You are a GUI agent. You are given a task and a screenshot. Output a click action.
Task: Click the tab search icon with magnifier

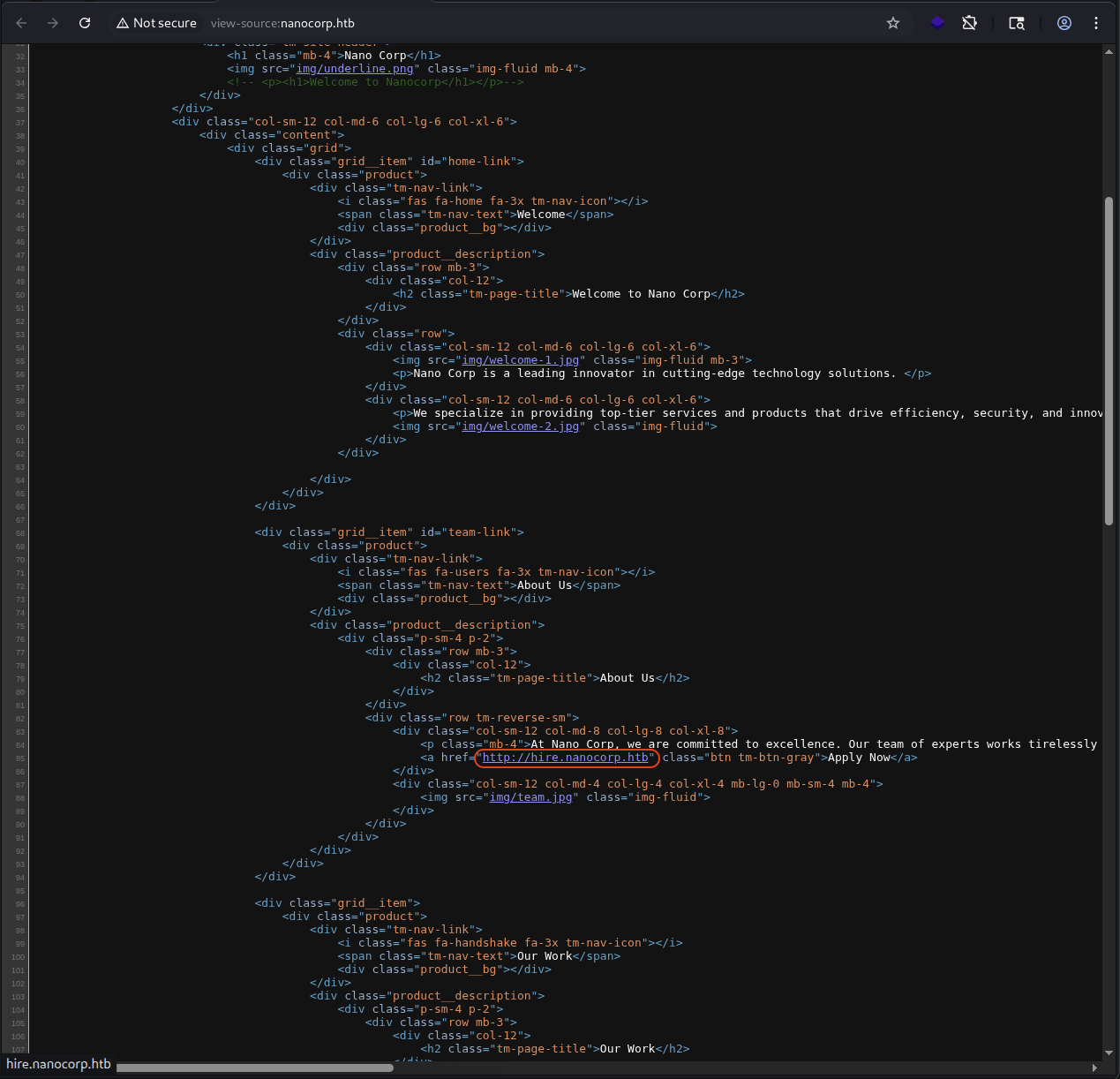pos(1017,23)
